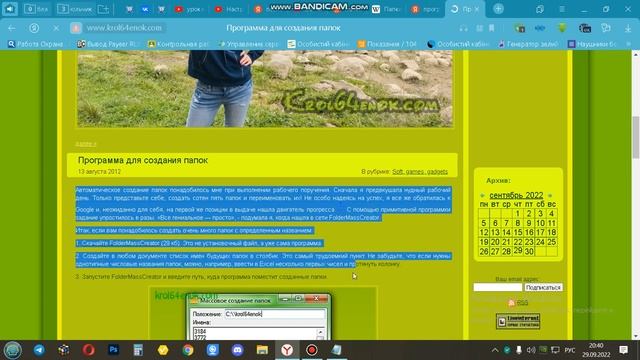Open the green shield extension icon

click(562, 28)
